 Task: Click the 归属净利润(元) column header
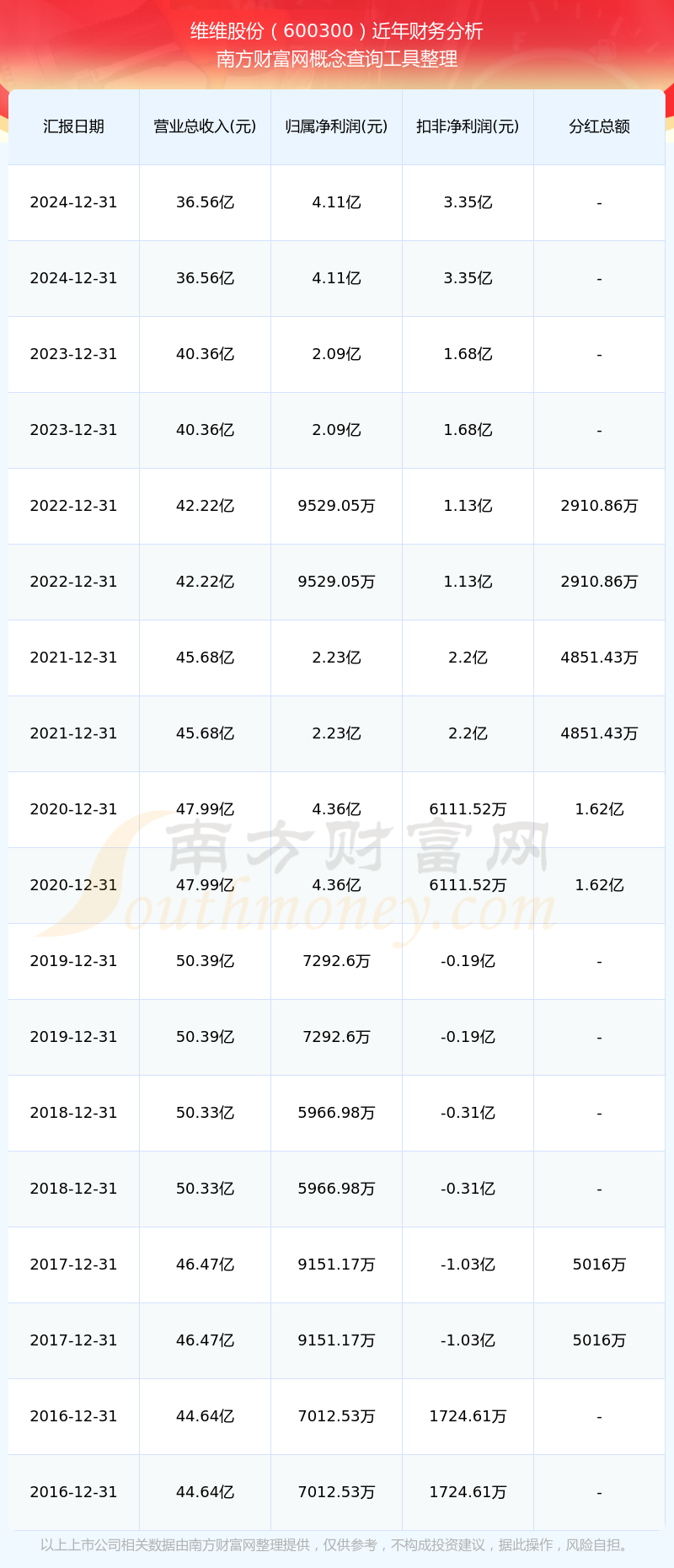pos(336,126)
